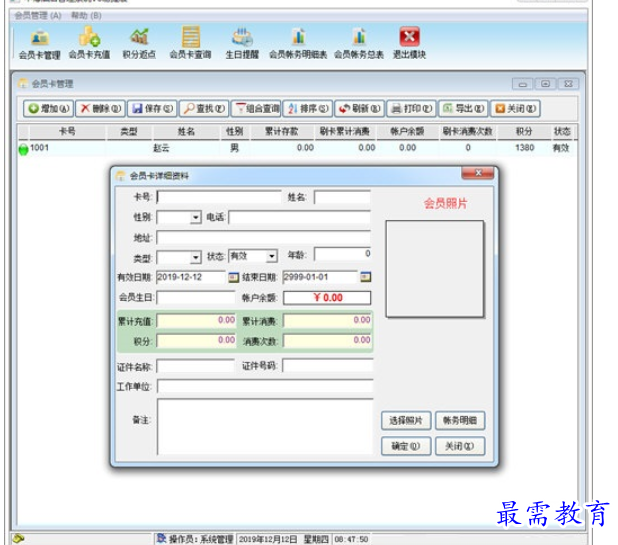
Task: Open the 会员管理 menu
Action: [x=37, y=16]
